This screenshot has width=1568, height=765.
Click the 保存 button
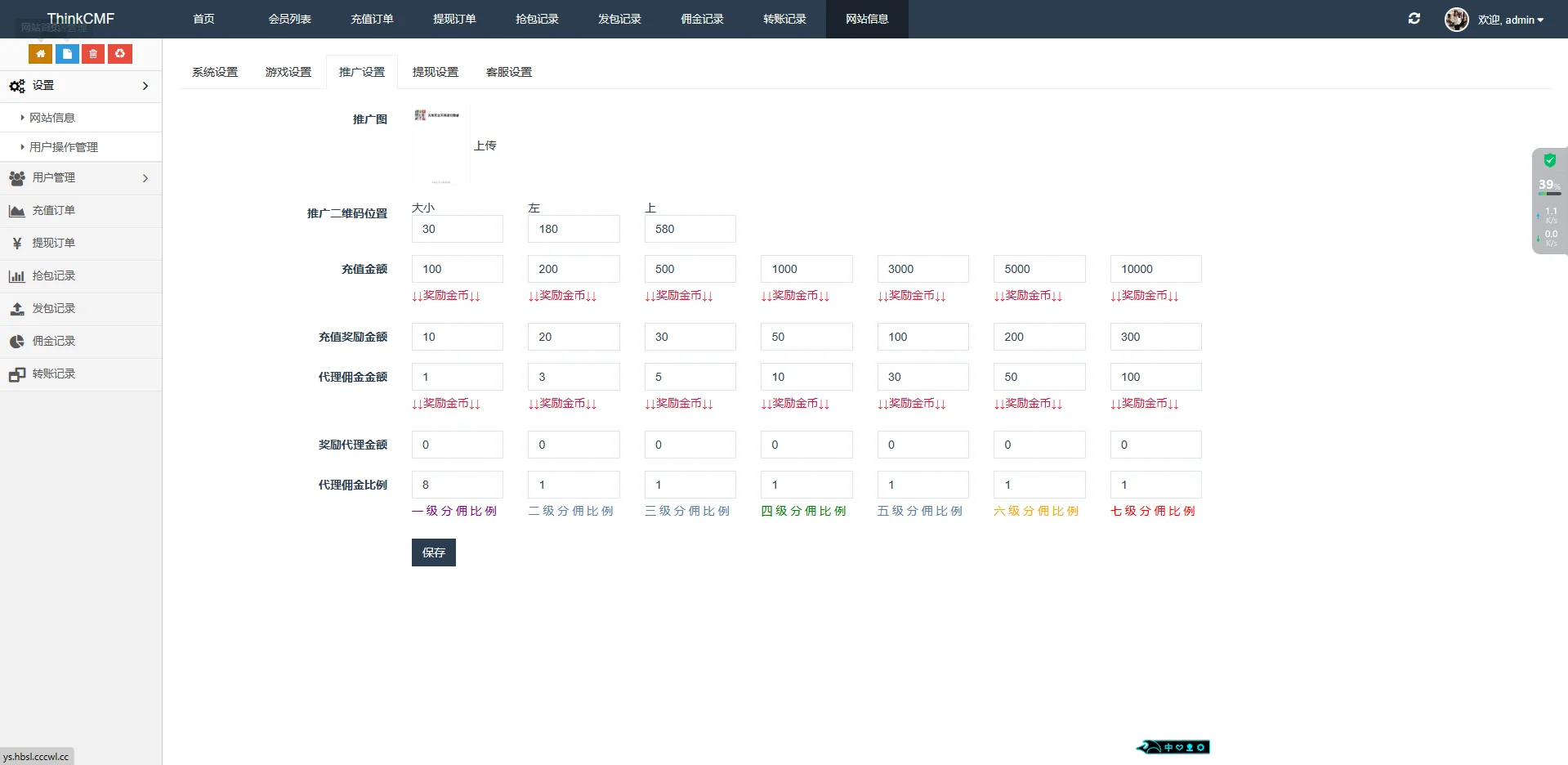pos(433,552)
